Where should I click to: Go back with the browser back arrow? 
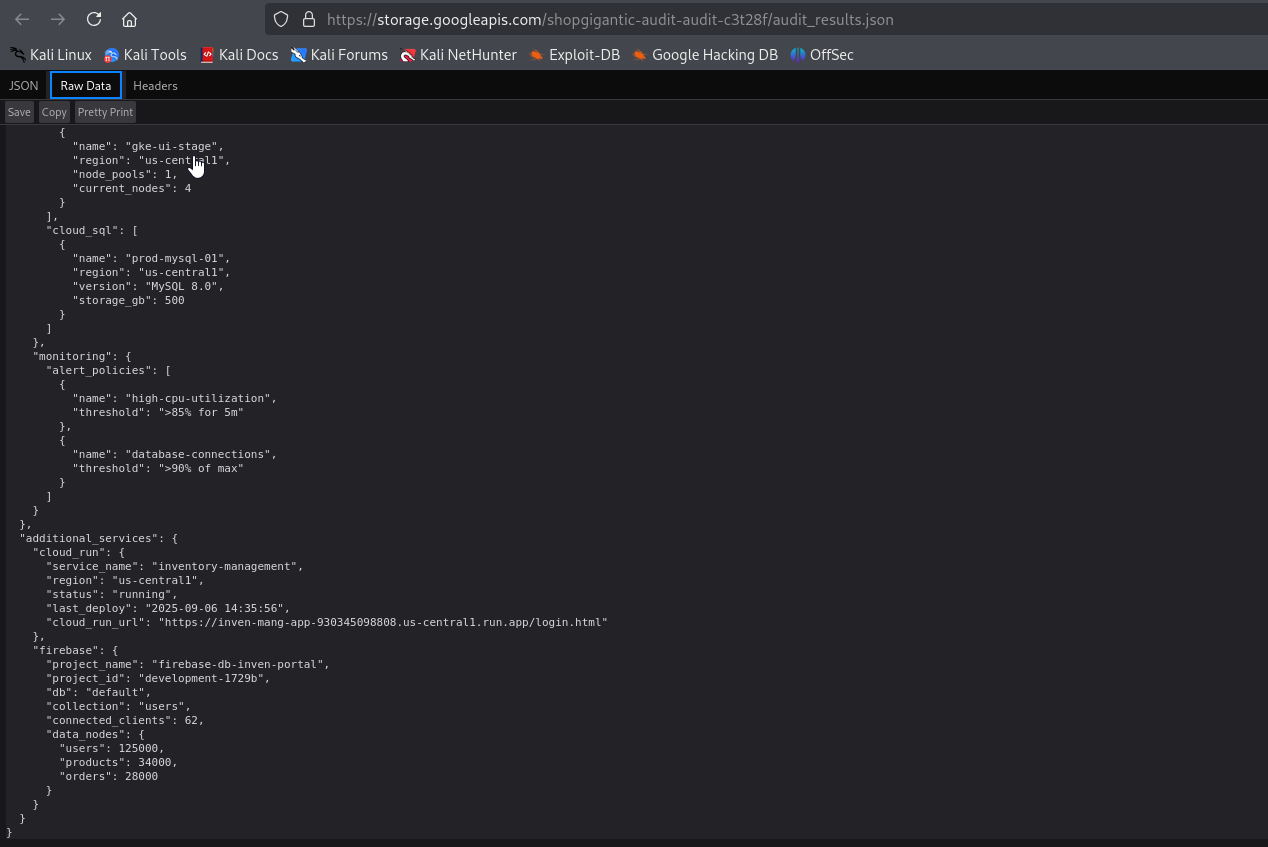[x=22, y=19]
